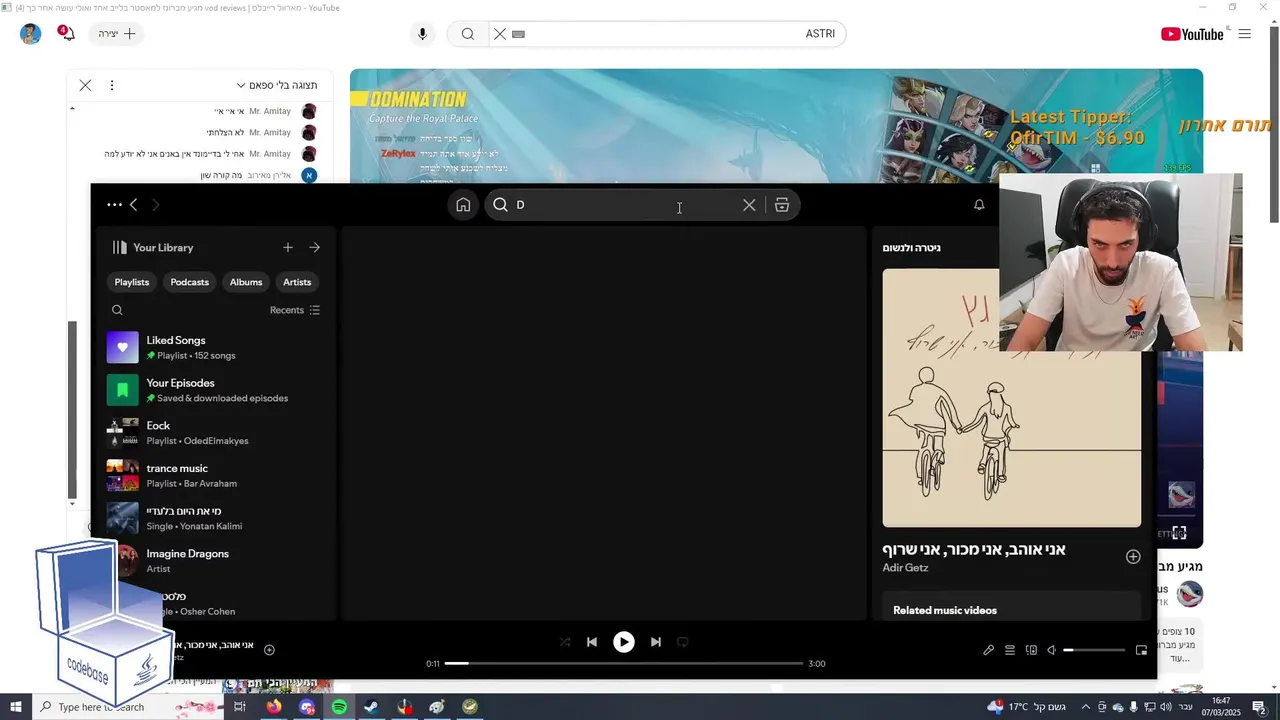
Task: Click the YouTube page vertical scrollbar
Action: [x=1273, y=125]
